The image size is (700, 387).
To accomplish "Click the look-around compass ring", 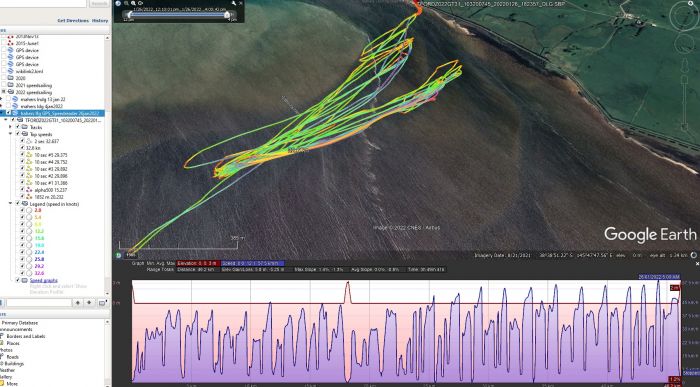I will (684, 15).
